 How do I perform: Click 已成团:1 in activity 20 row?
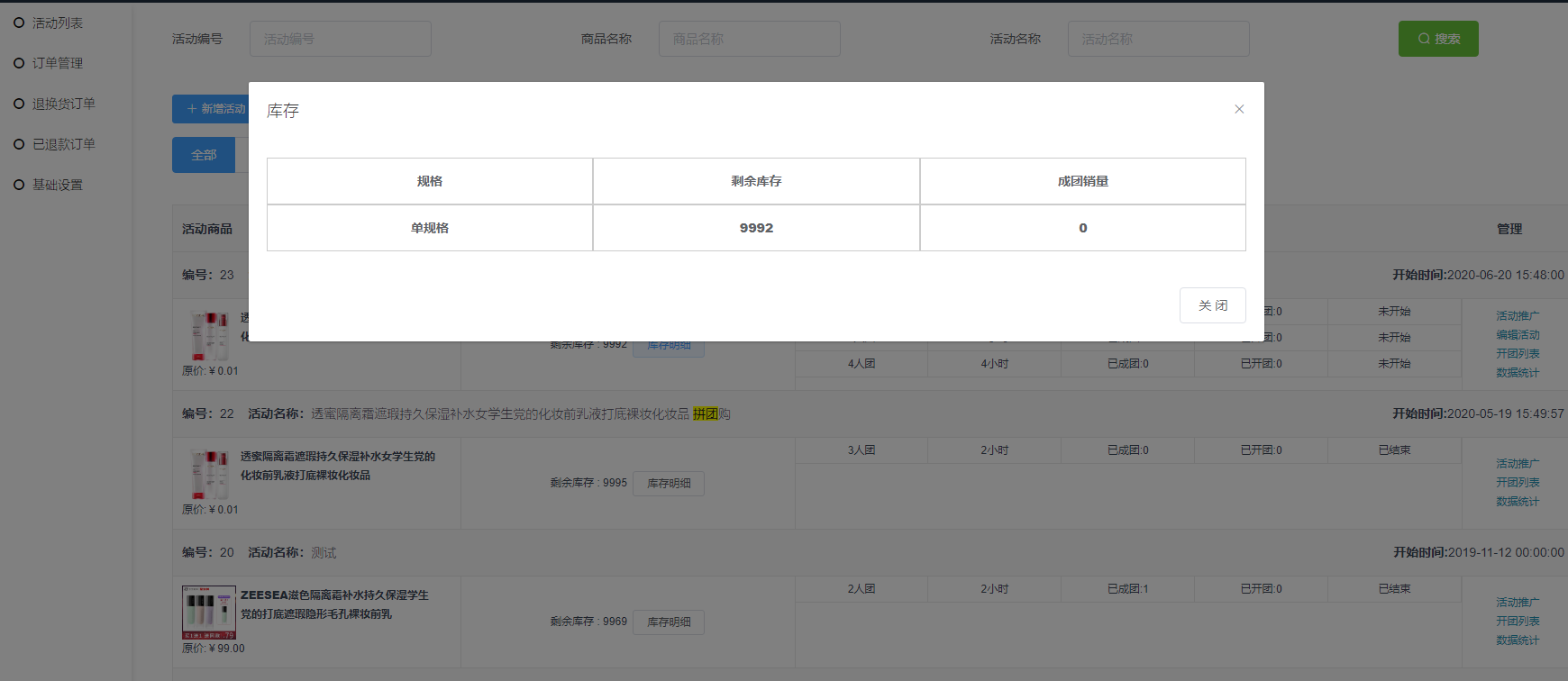(1128, 589)
